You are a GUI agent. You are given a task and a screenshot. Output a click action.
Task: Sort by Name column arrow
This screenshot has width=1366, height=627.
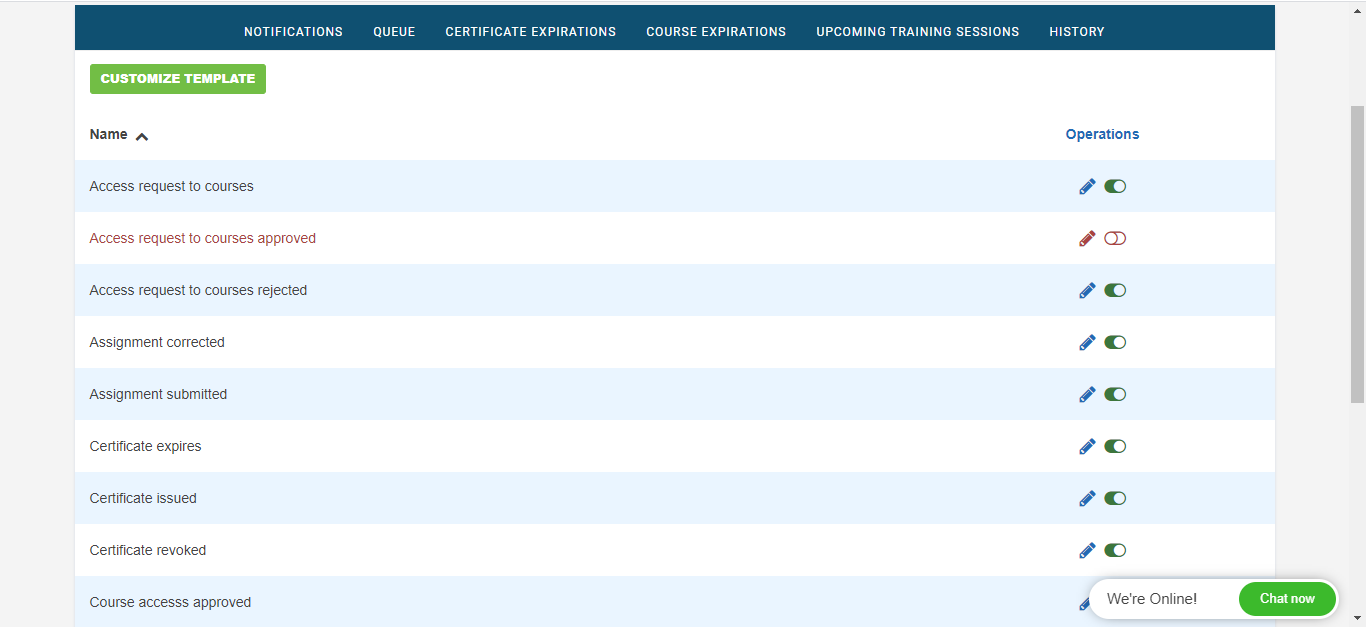[x=142, y=136]
